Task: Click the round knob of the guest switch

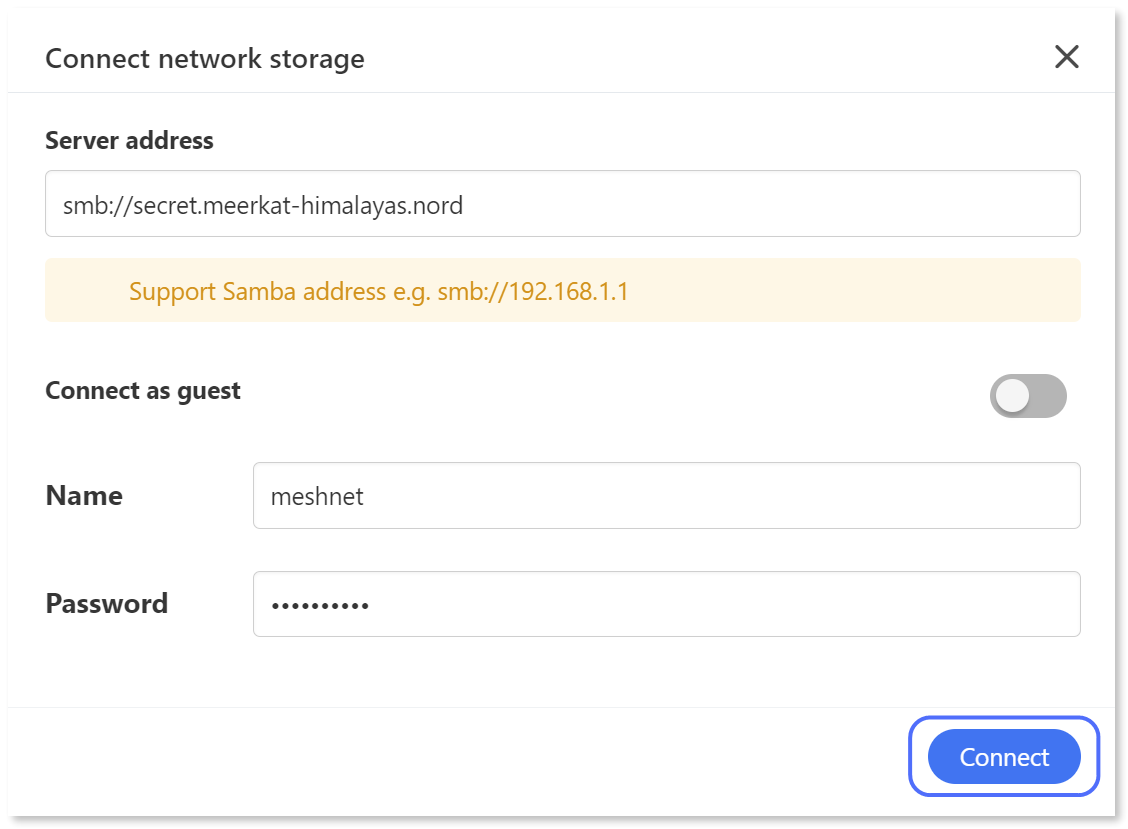Action: click(1012, 396)
